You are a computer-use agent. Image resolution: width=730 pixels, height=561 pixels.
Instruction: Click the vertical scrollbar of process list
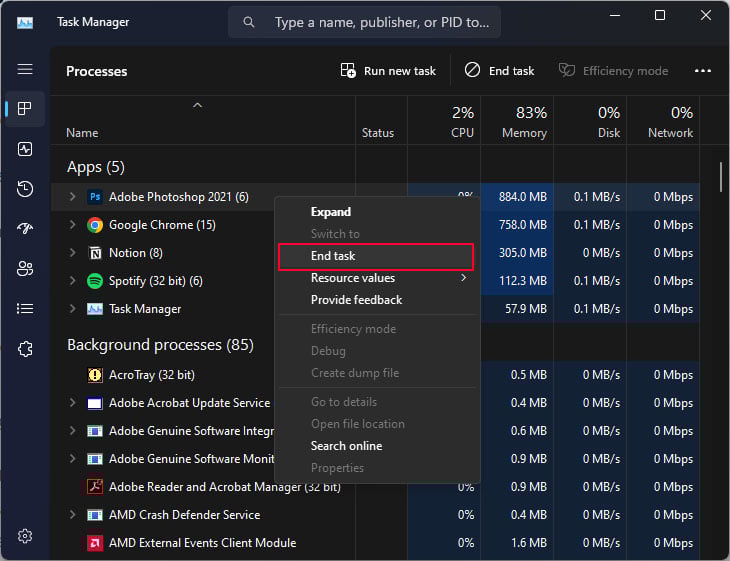coord(721,175)
